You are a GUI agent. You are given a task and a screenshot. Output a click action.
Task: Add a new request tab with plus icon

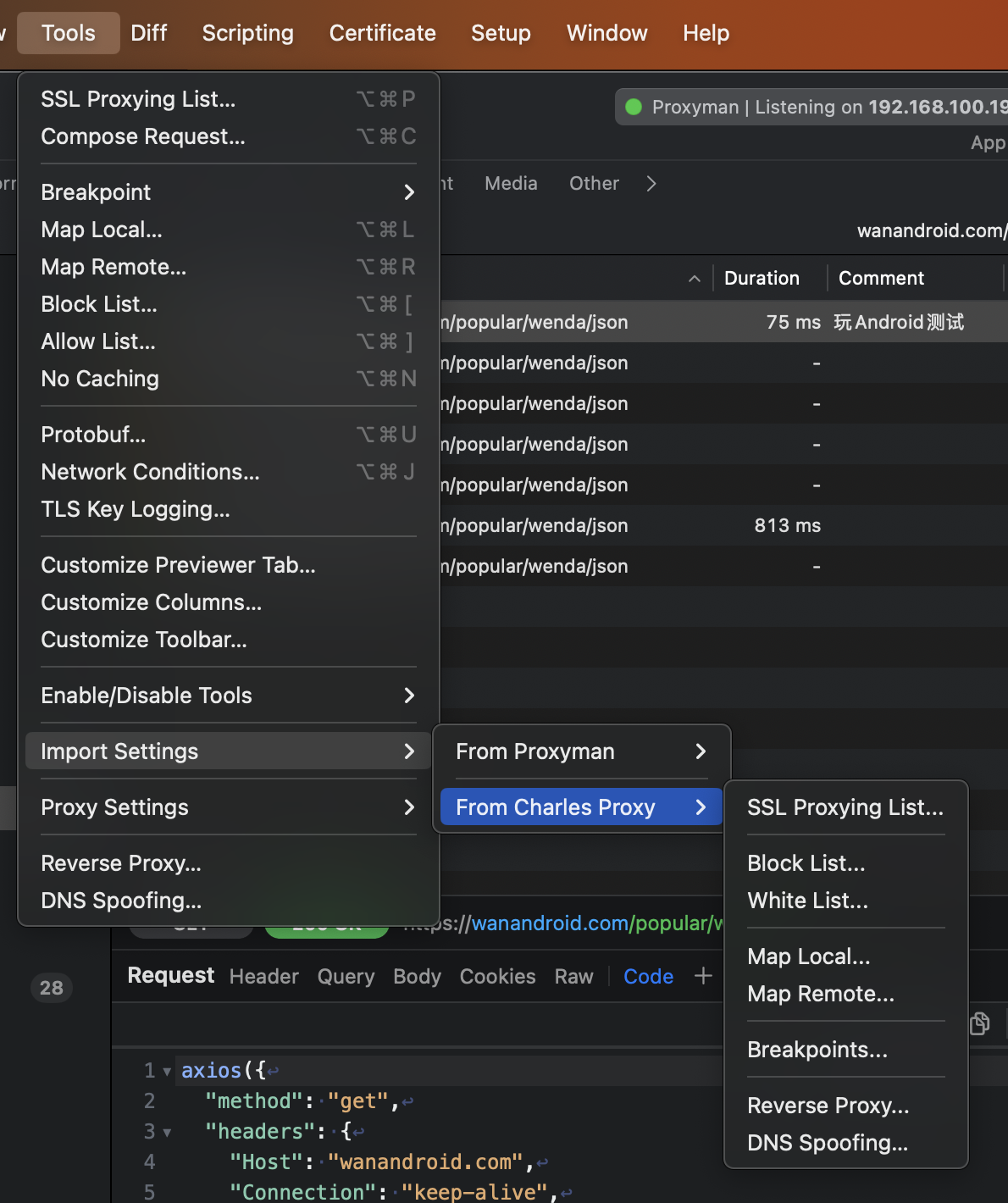pyautogui.click(x=703, y=976)
